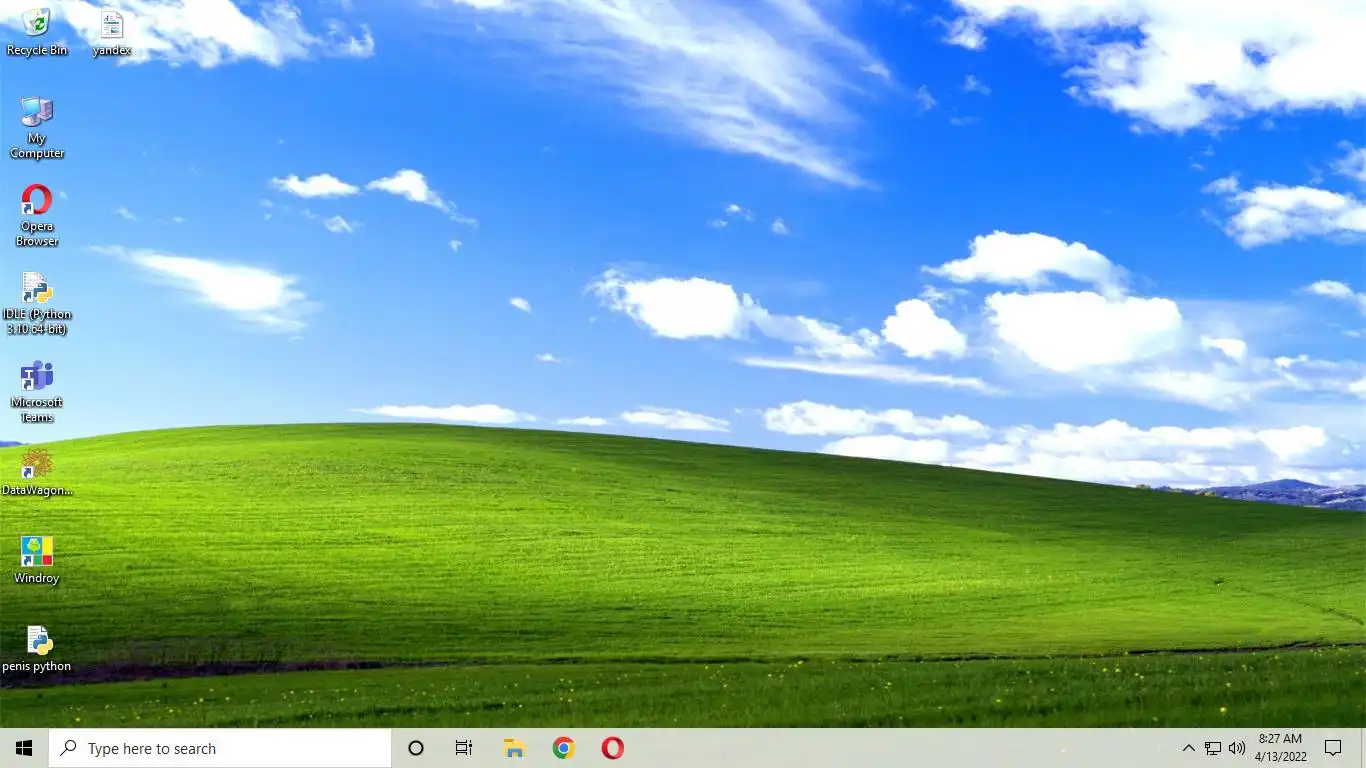Image resolution: width=1366 pixels, height=768 pixels.
Task: Open the notification Action Center
Action: click(1333, 748)
